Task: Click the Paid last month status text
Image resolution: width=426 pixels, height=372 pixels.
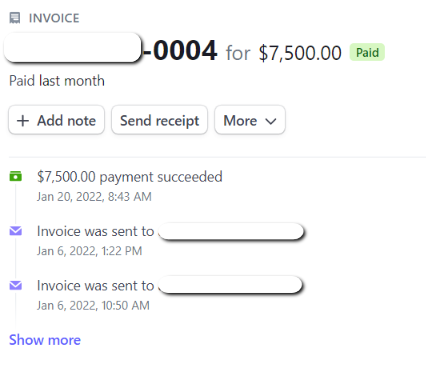Action: pyautogui.click(x=57, y=81)
